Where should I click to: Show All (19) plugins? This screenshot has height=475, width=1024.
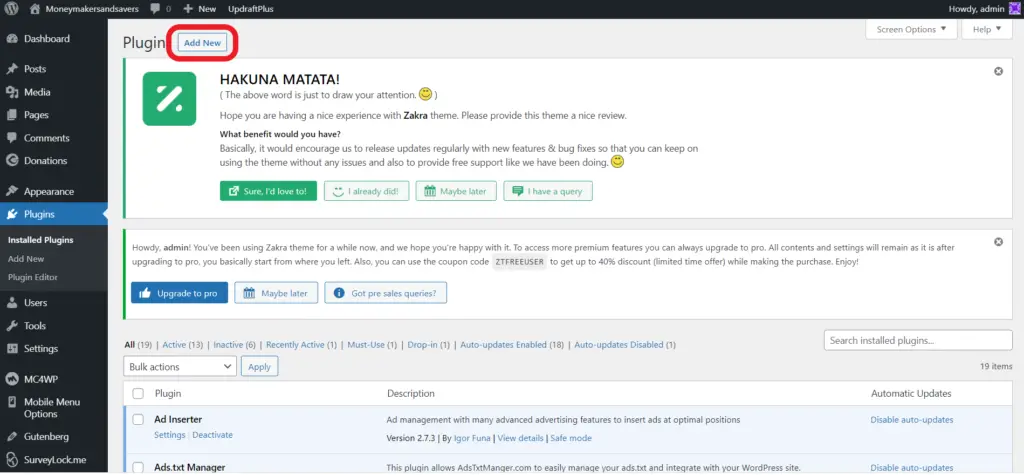(x=138, y=344)
